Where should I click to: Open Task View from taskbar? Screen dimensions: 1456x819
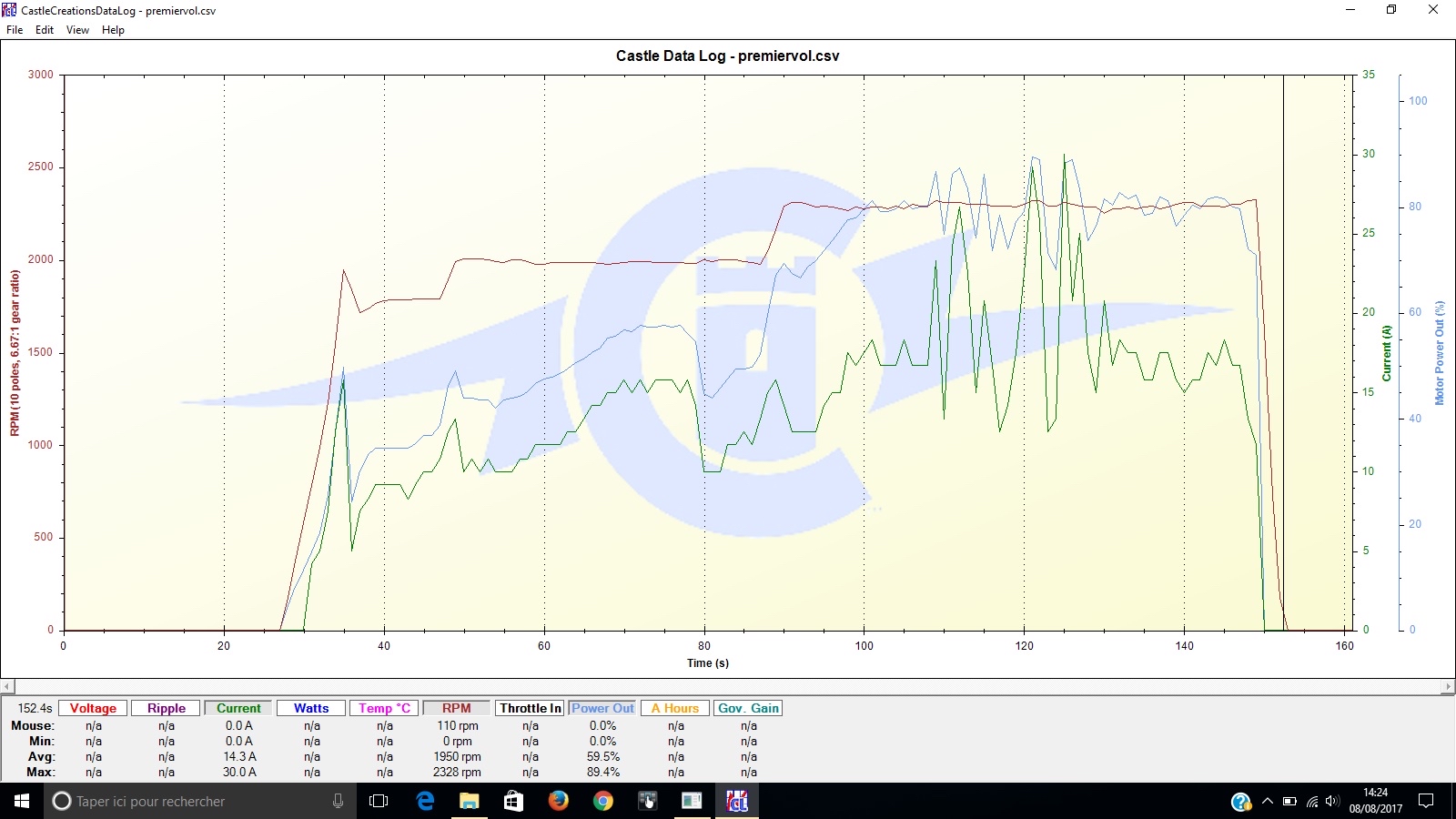pyautogui.click(x=379, y=801)
